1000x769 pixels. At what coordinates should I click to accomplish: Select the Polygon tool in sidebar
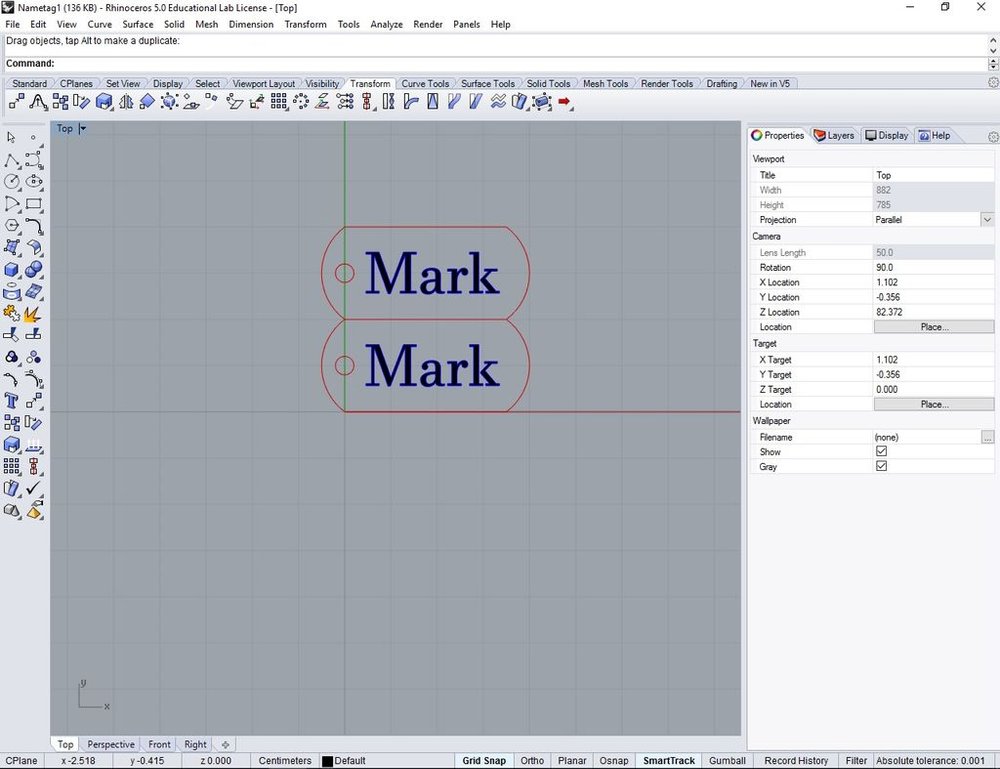tap(11, 226)
